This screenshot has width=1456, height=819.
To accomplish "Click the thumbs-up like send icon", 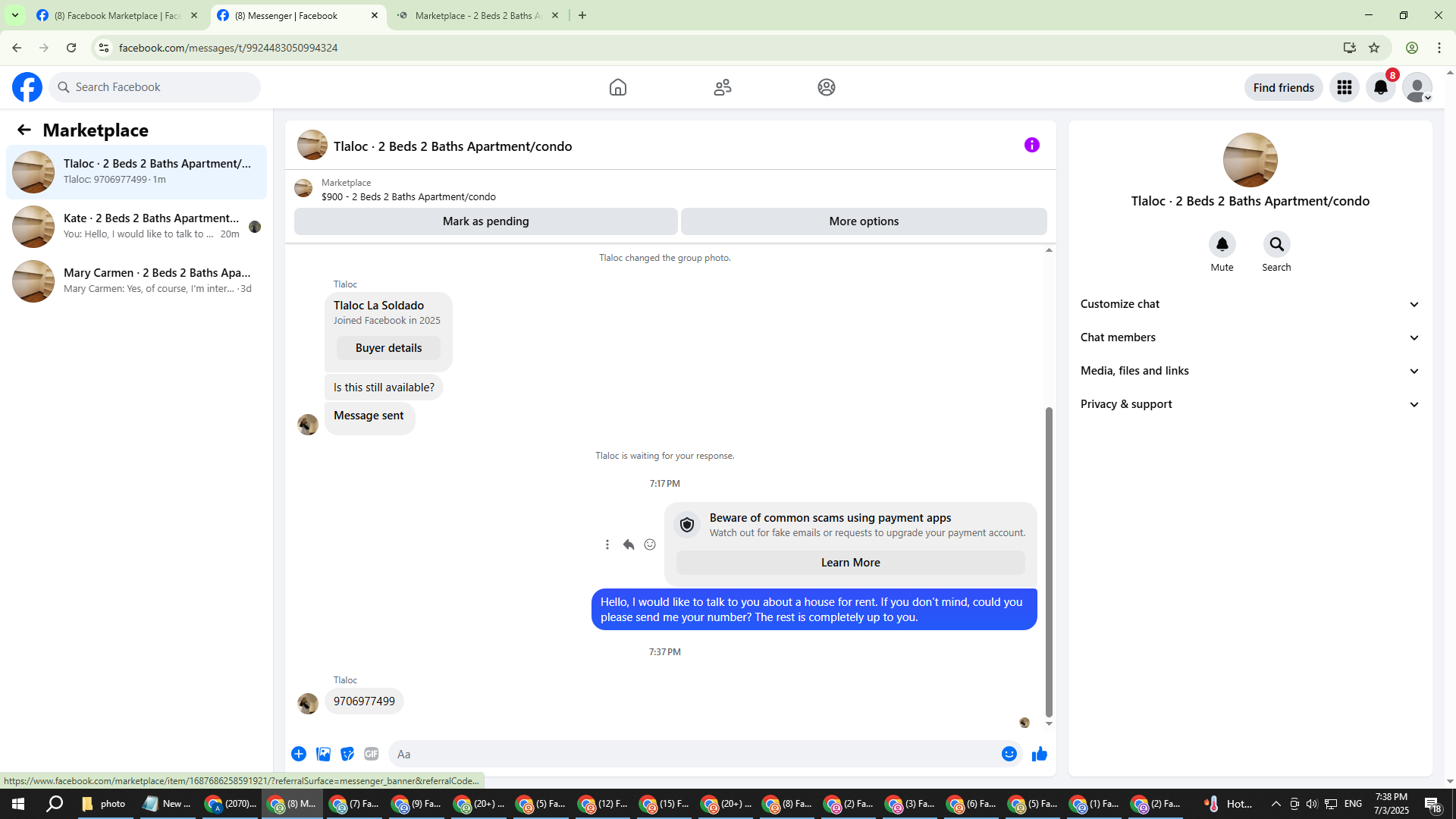I will [1039, 754].
